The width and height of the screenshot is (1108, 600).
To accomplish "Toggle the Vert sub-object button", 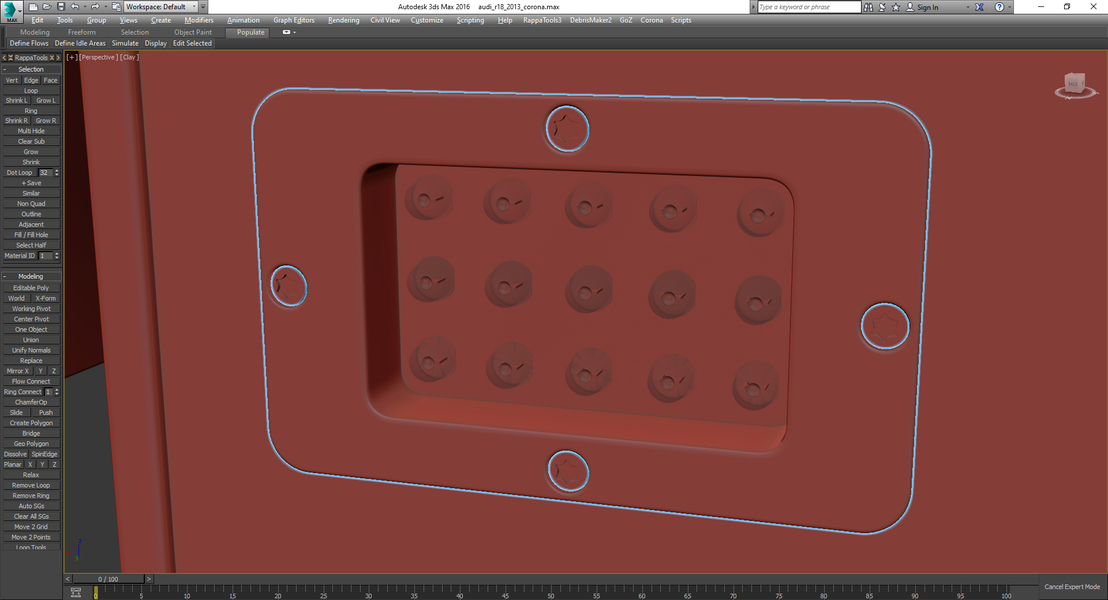I will click(x=12, y=81).
